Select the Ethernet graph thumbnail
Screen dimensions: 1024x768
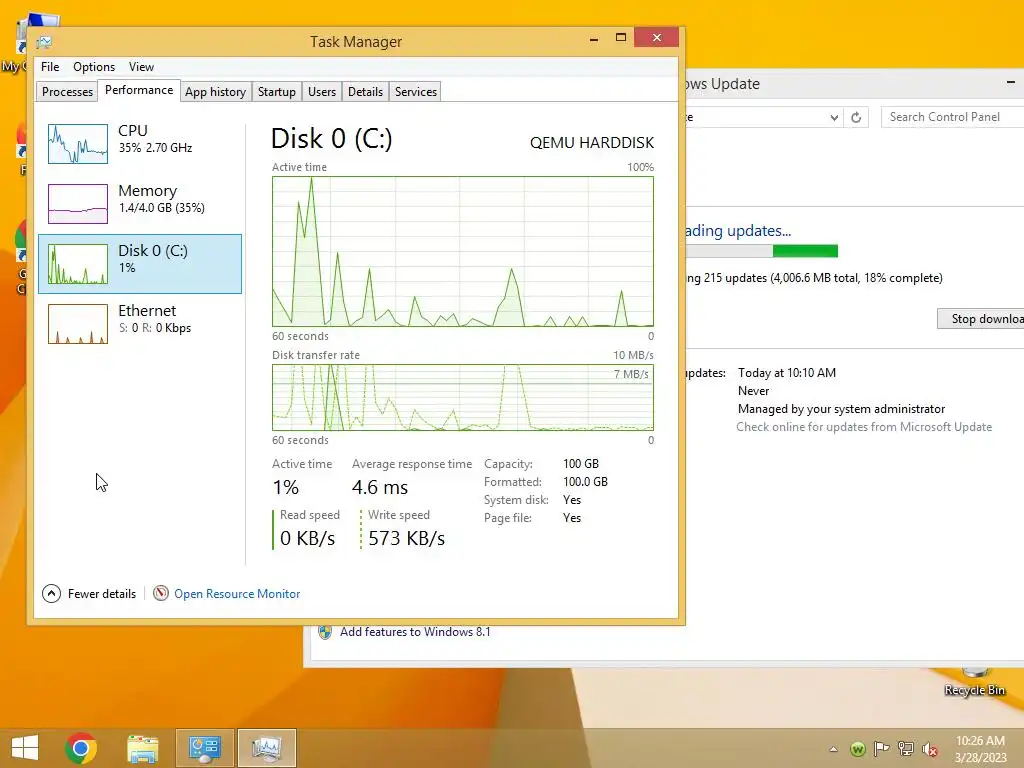click(x=78, y=324)
